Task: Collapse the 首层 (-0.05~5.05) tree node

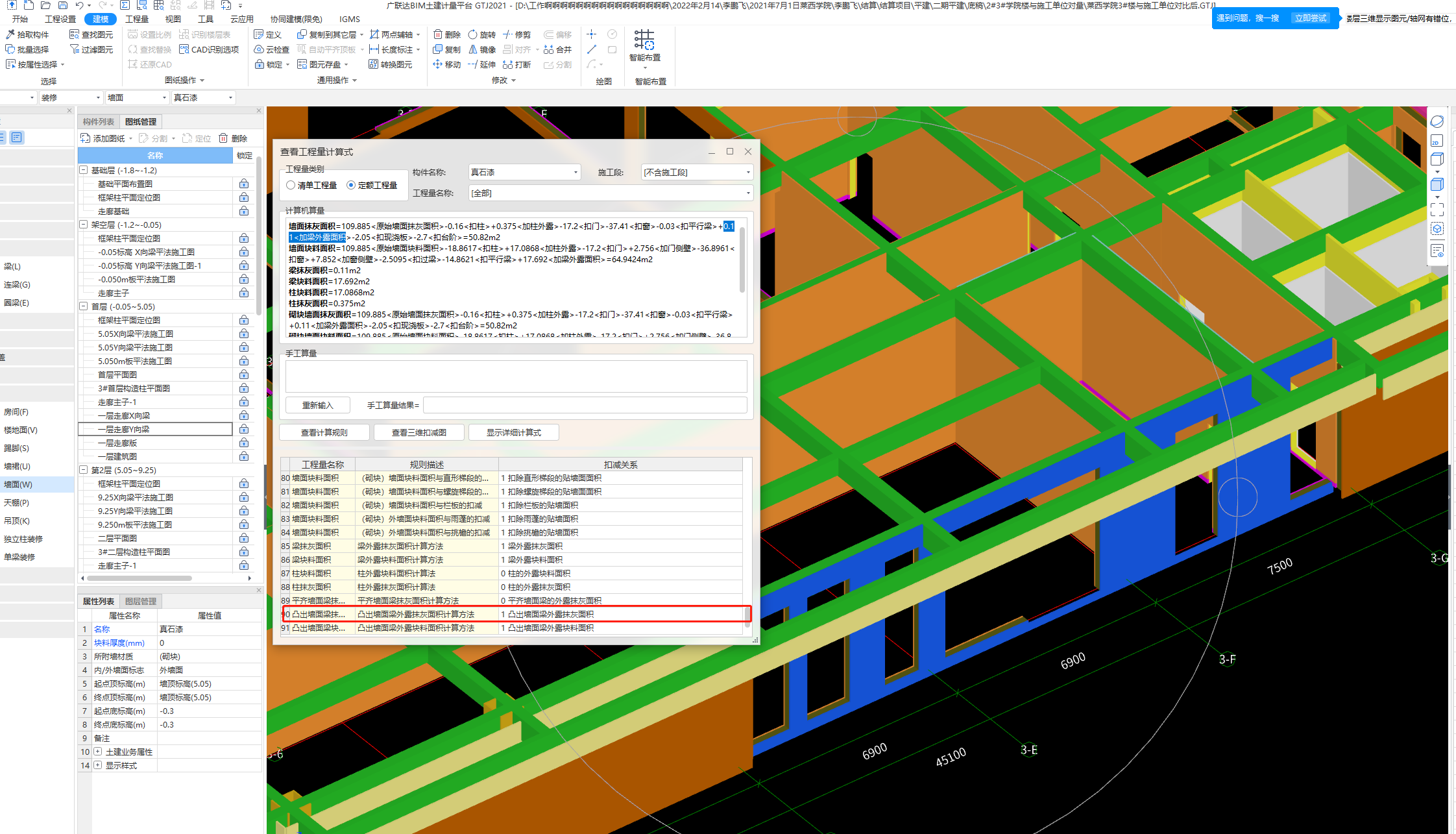Action: 84,306
